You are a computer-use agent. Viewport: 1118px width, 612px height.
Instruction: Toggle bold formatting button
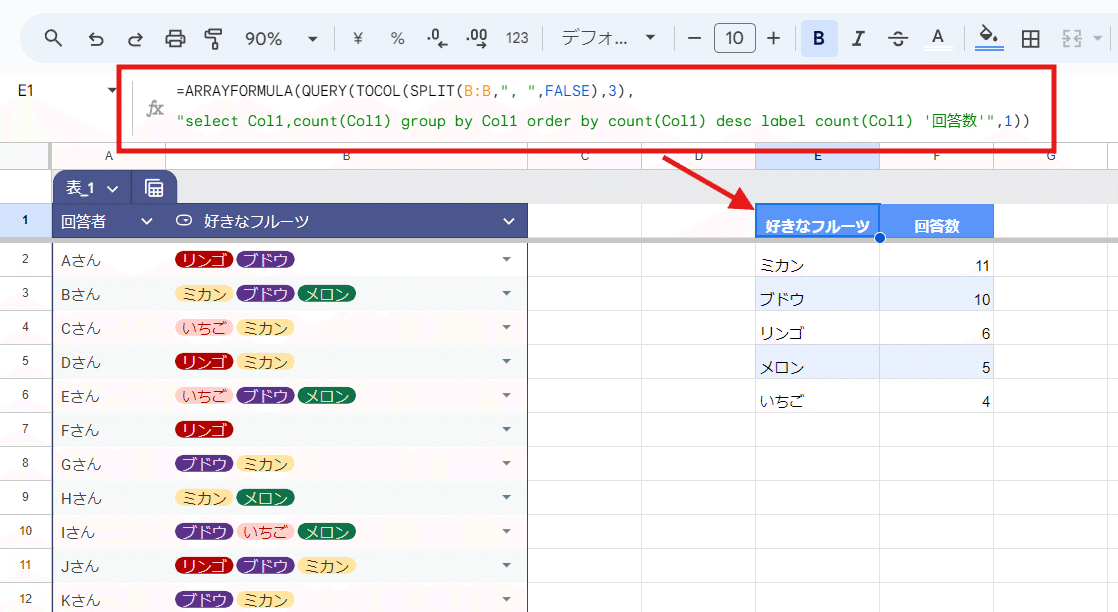(x=819, y=39)
